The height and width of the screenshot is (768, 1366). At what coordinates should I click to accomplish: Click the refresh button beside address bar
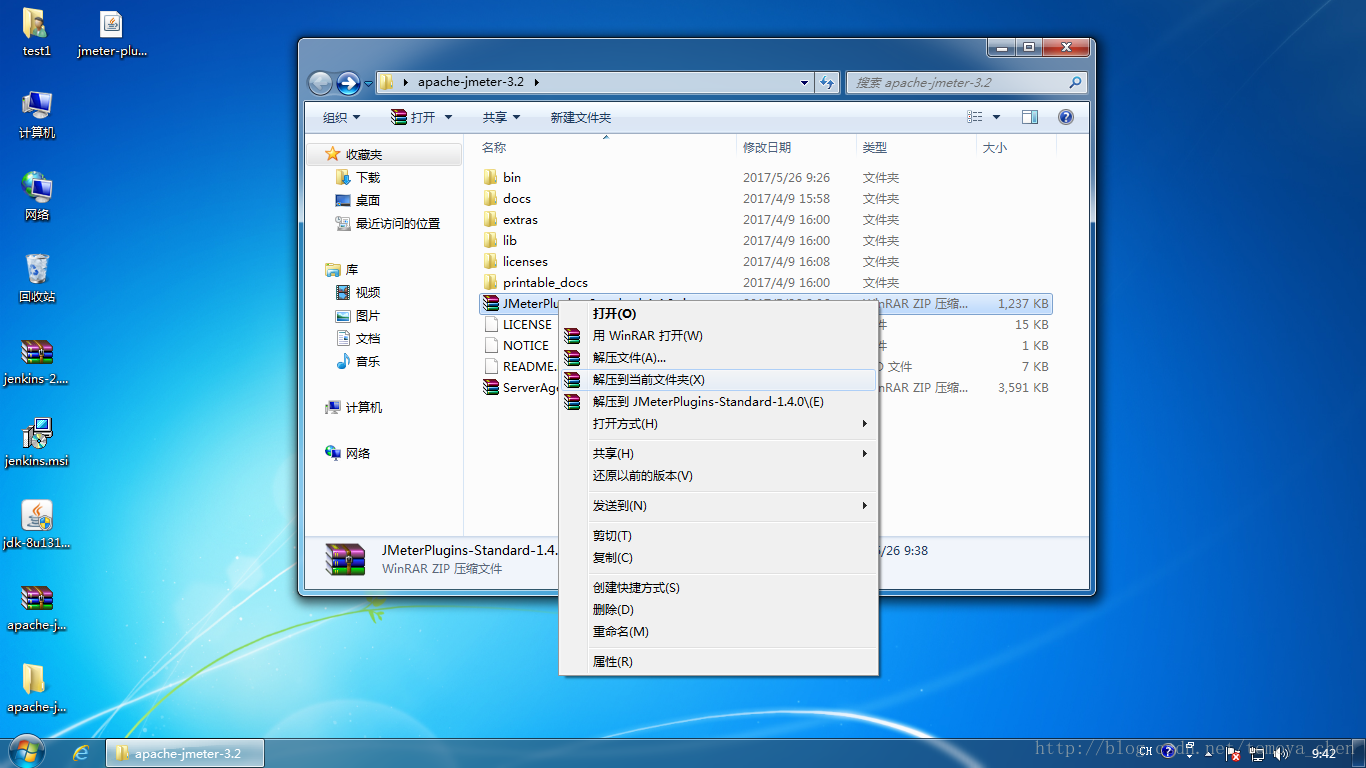(x=827, y=83)
